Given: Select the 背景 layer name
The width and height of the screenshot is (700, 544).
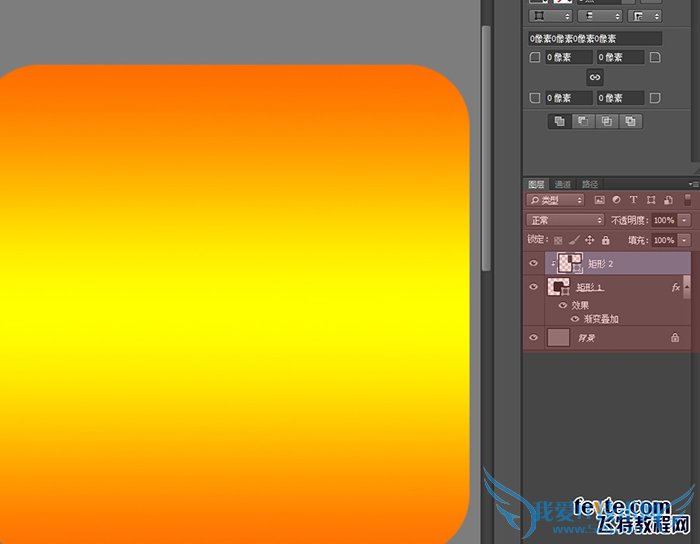Looking at the screenshot, I should coord(586,338).
